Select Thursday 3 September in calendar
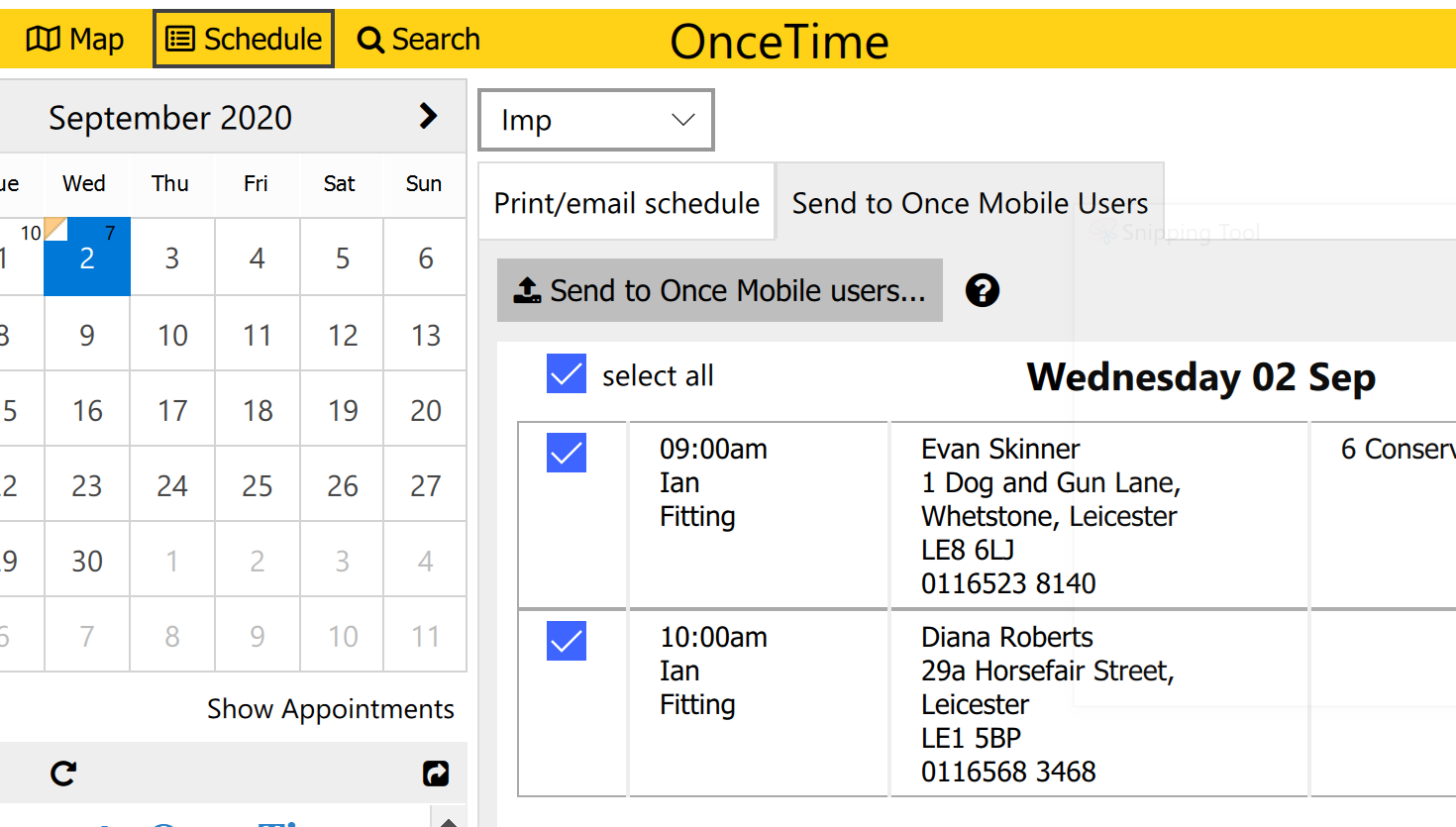1456x827 pixels. pos(172,258)
